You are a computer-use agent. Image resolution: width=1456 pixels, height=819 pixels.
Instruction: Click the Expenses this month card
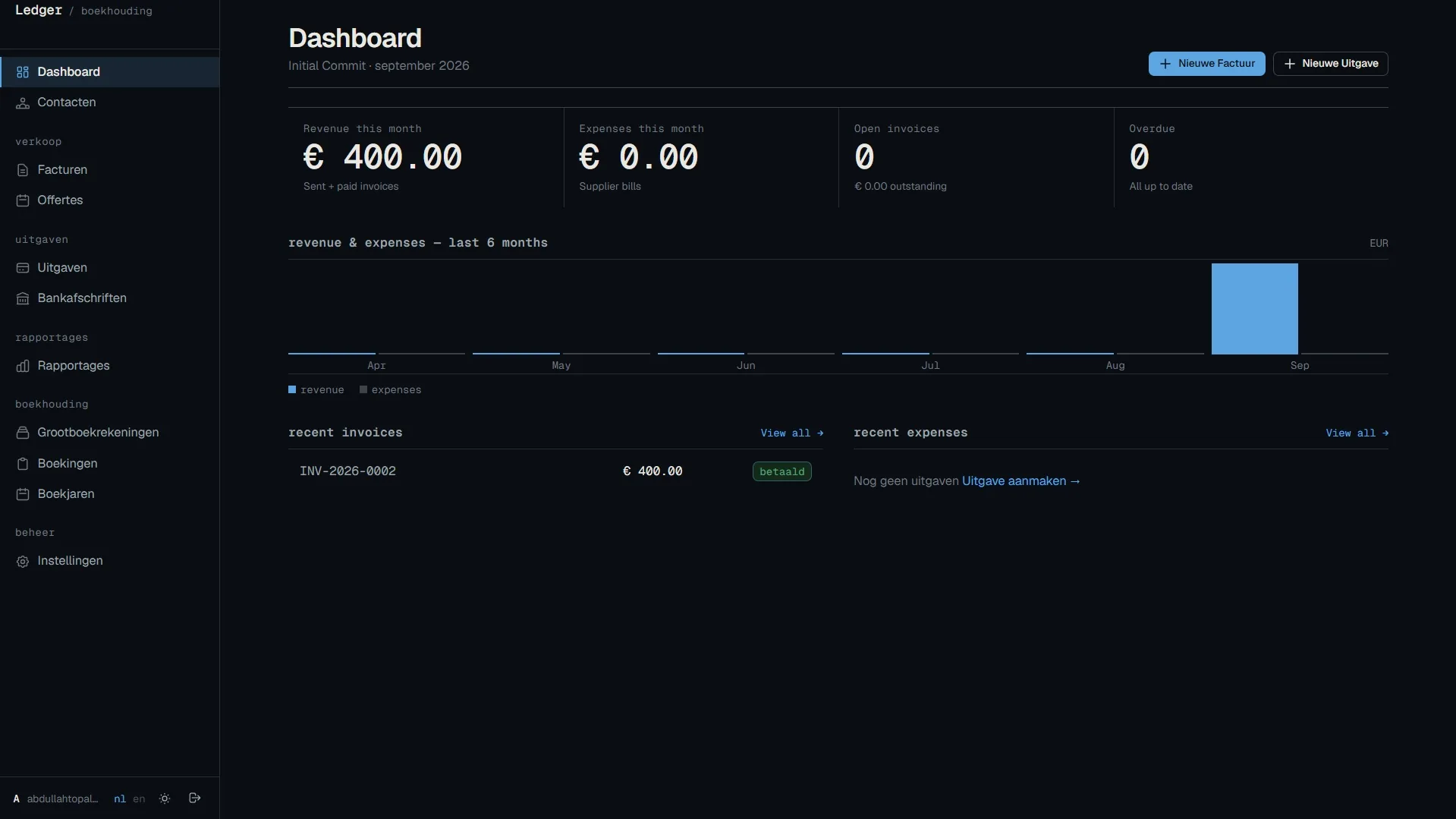point(701,157)
